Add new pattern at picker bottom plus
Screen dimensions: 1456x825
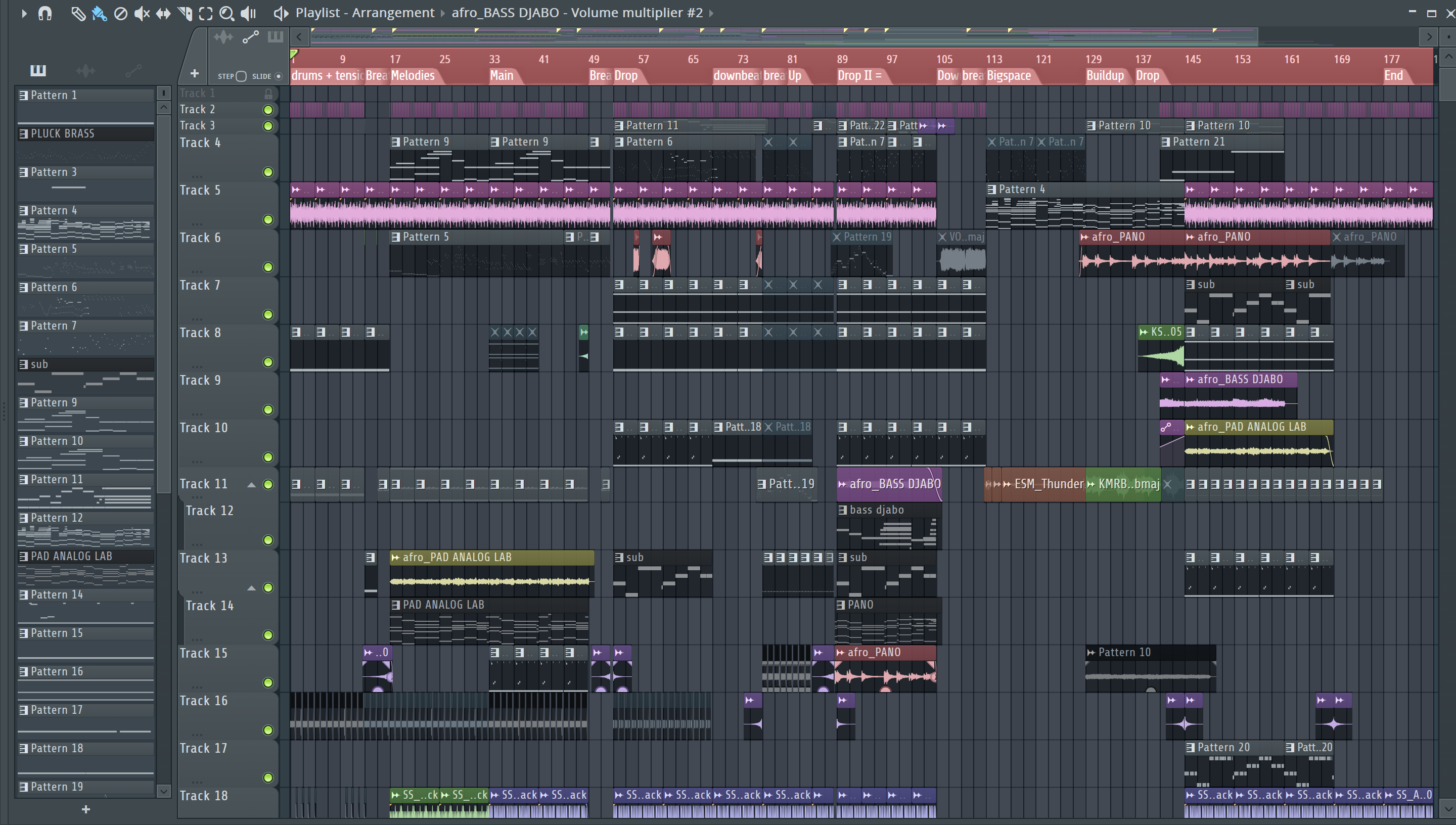point(85,809)
